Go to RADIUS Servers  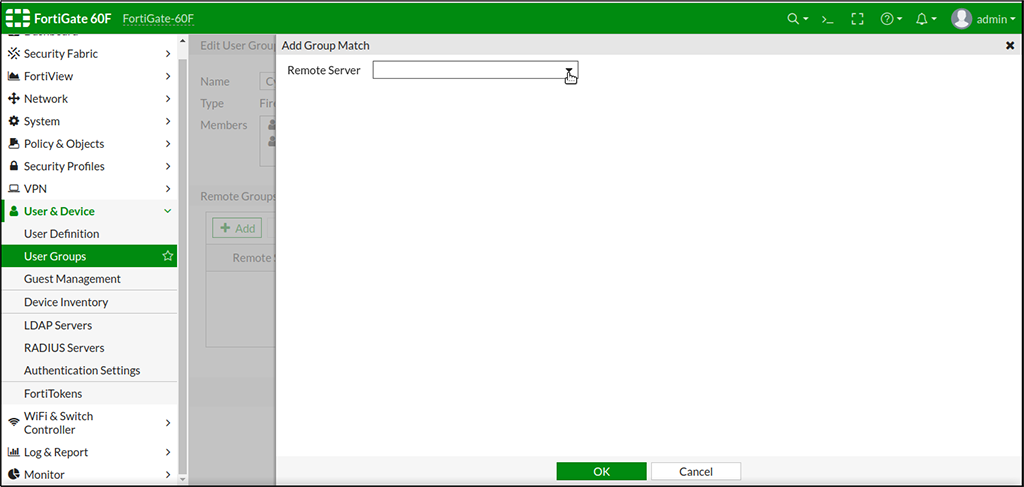tap(64, 348)
